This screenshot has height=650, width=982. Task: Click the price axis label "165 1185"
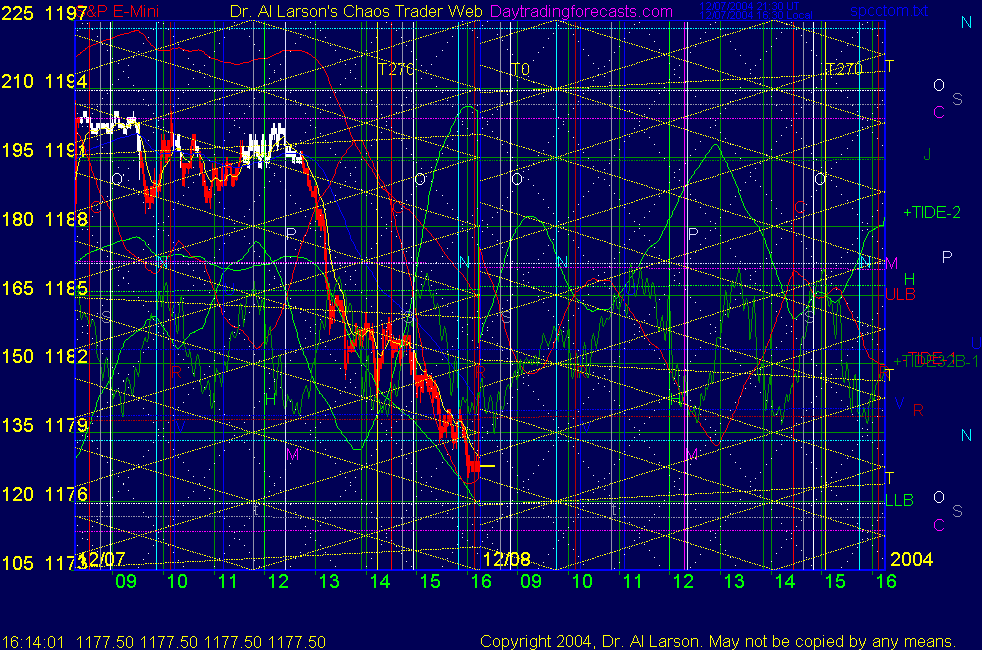click(44, 288)
